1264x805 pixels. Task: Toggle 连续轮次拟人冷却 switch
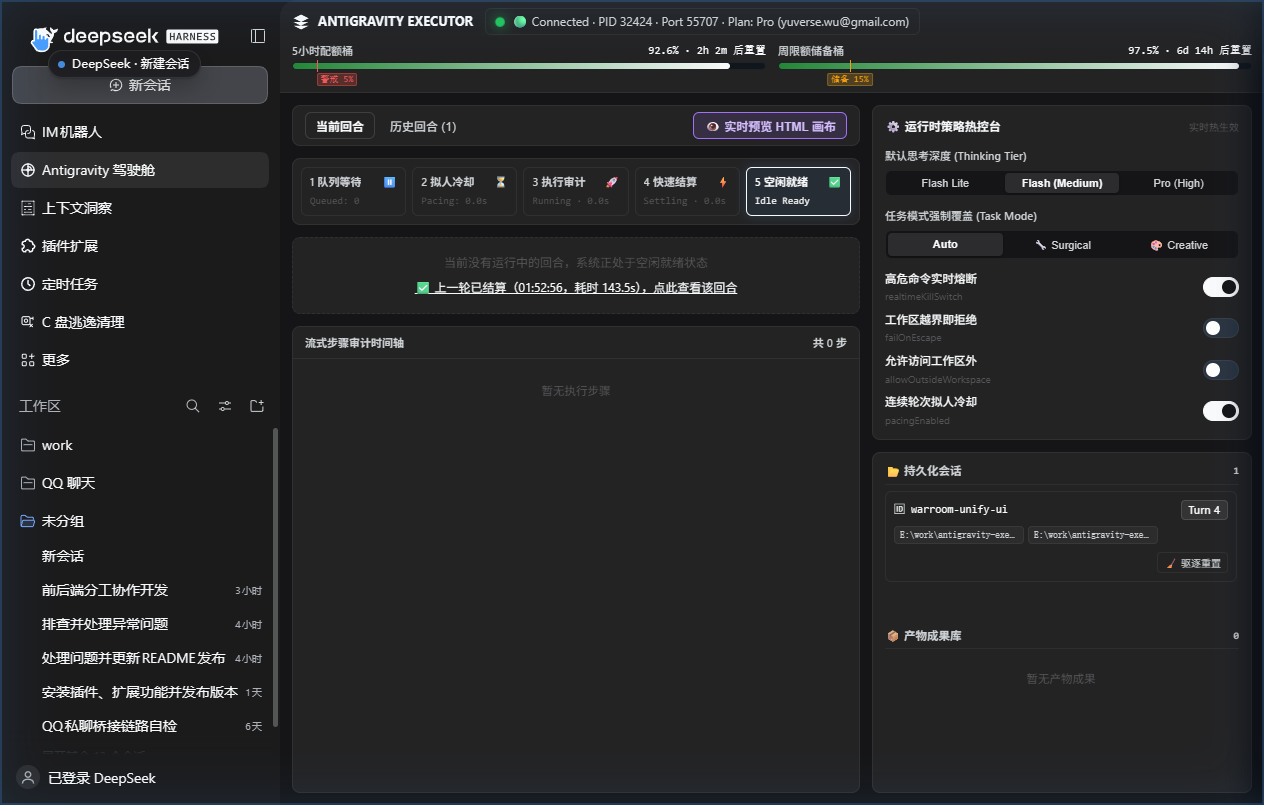pyautogui.click(x=1220, y=411)
